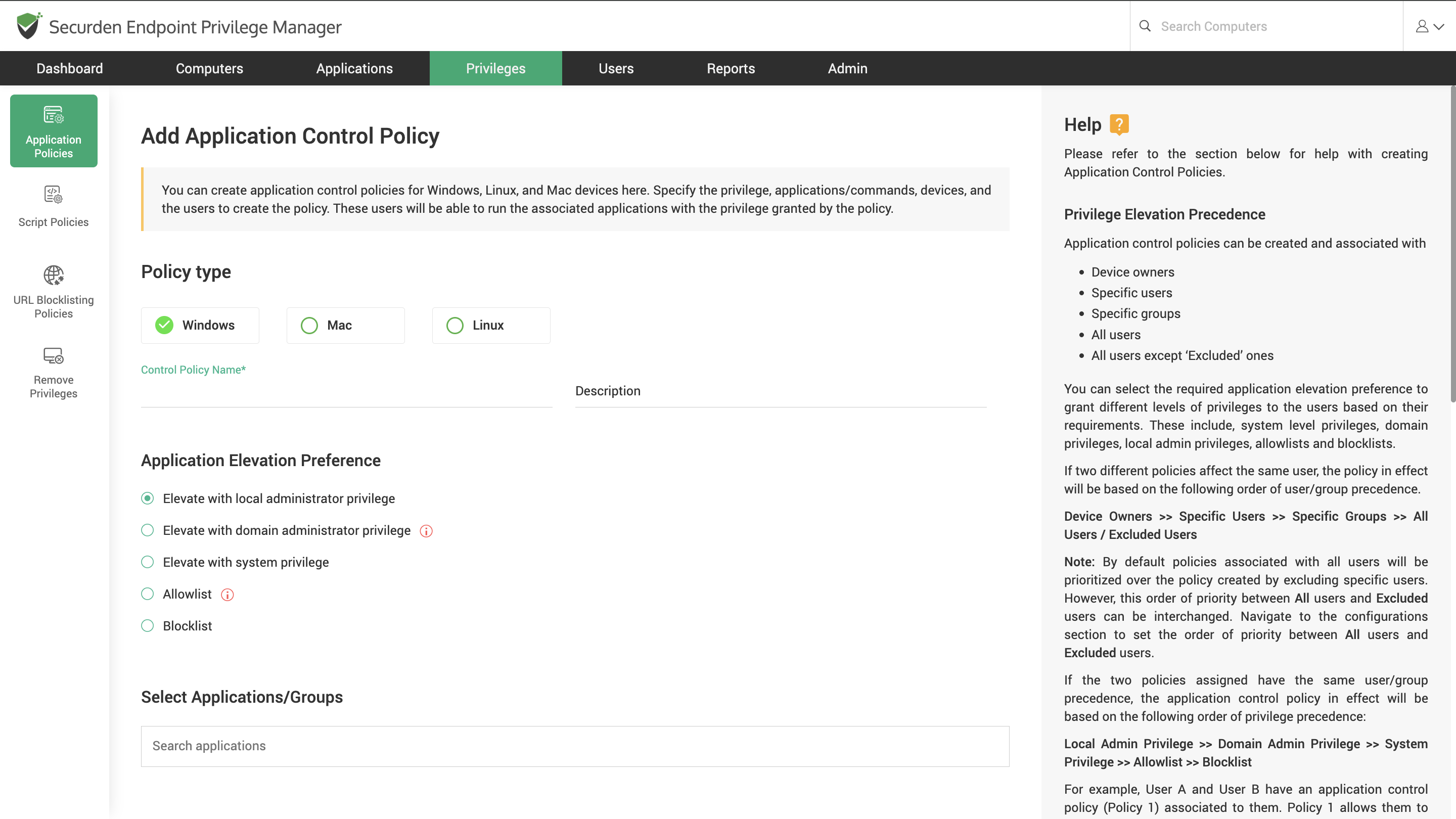This screenshot has width=1456, height=819.
Task: Switch to the Privileges tab
Action: 495,68
